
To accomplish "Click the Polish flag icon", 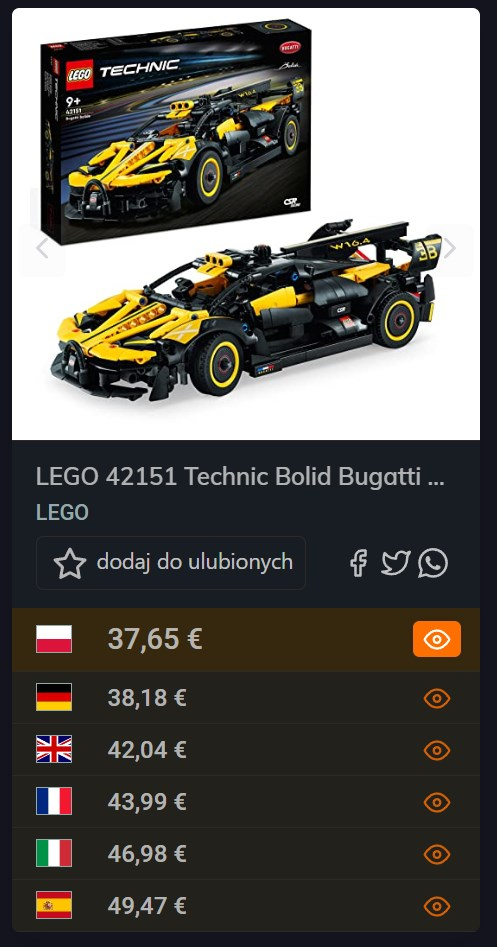I will [x=54, y=639].
